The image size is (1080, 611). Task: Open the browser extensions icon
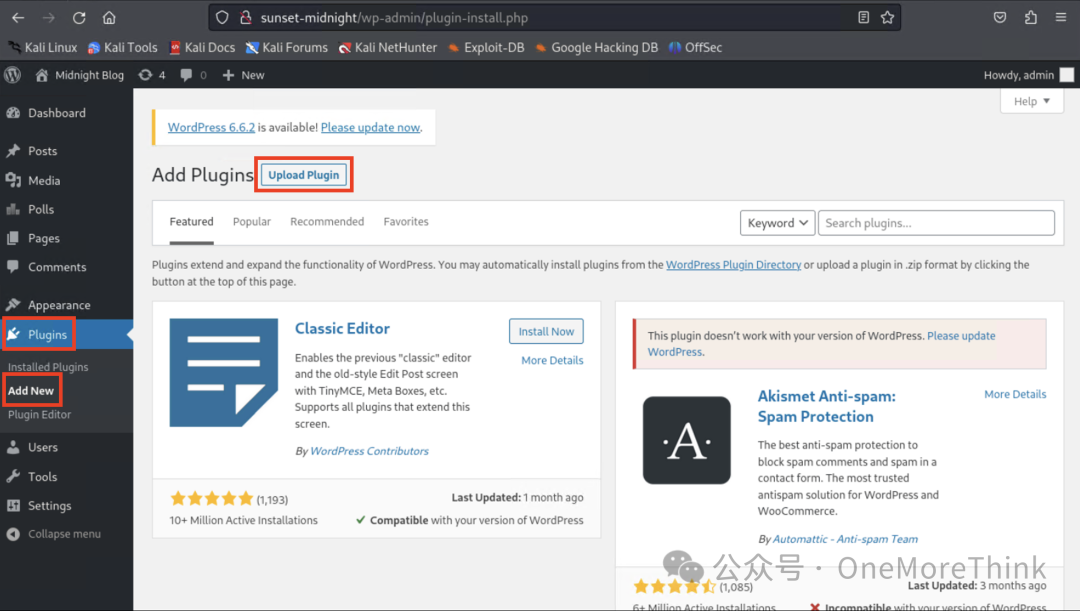pos(1030,17)
